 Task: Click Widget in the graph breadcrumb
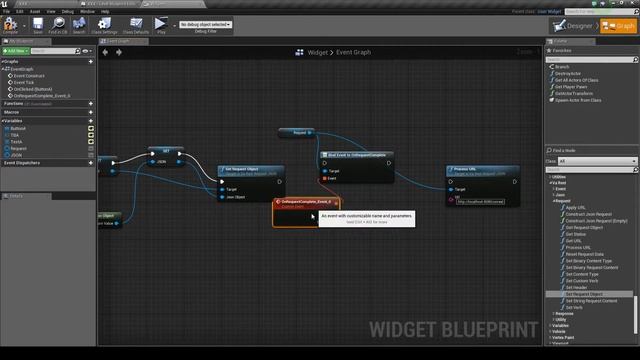318,52
